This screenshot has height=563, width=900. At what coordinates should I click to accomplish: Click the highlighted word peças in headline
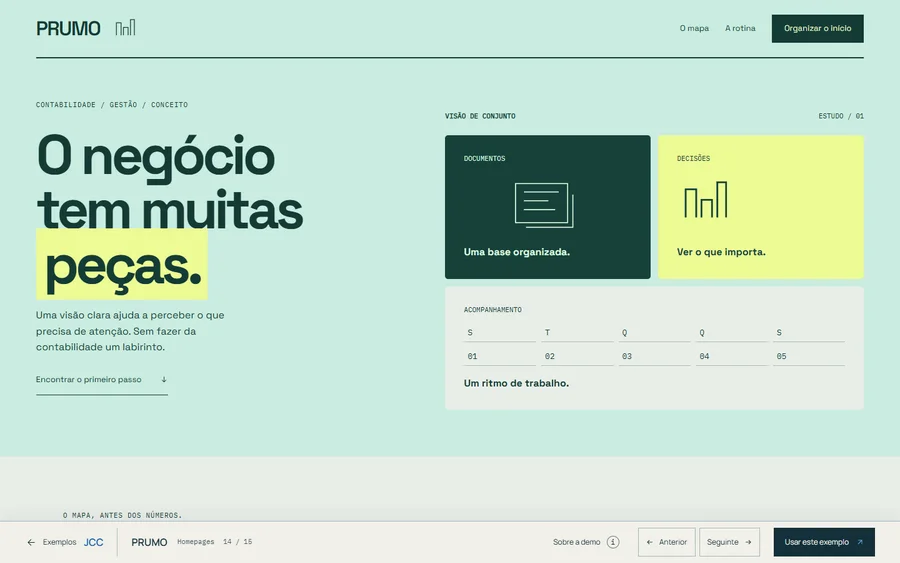[x=122, y=265]
